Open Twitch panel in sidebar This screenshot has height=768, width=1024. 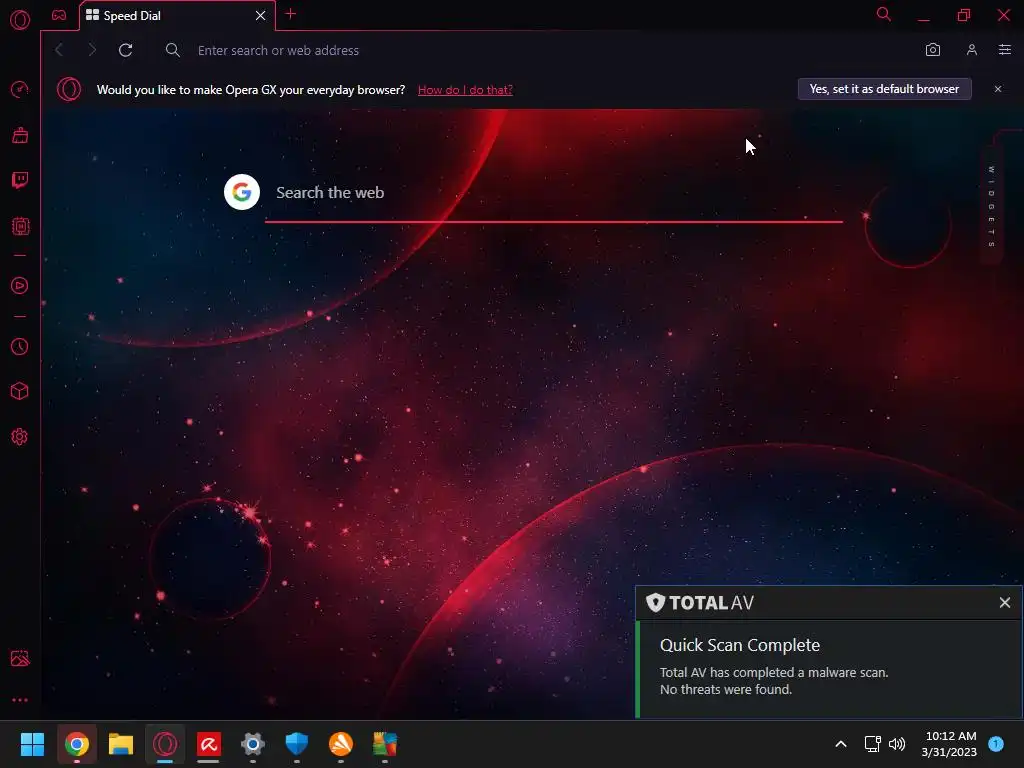pyautogui.click(x=20, y=180)
